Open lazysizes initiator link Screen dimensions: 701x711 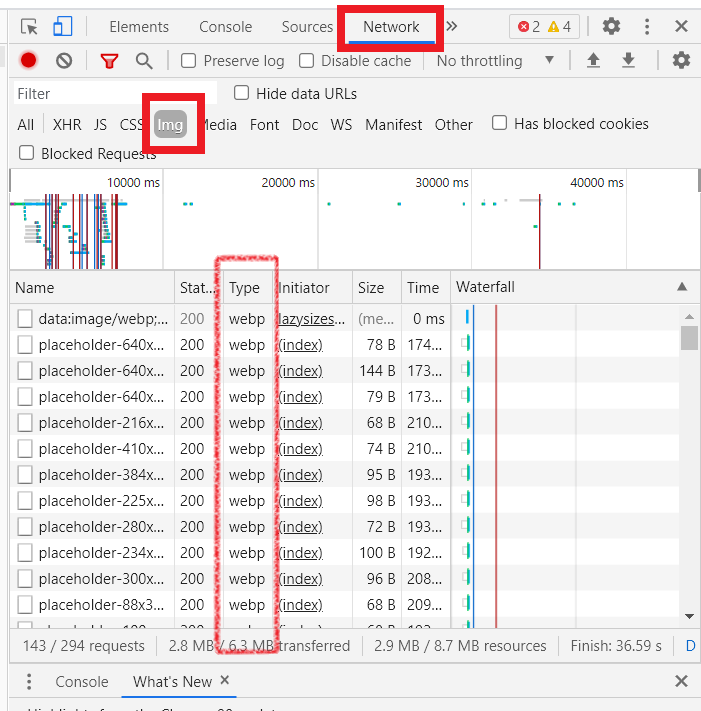(312, 319)
